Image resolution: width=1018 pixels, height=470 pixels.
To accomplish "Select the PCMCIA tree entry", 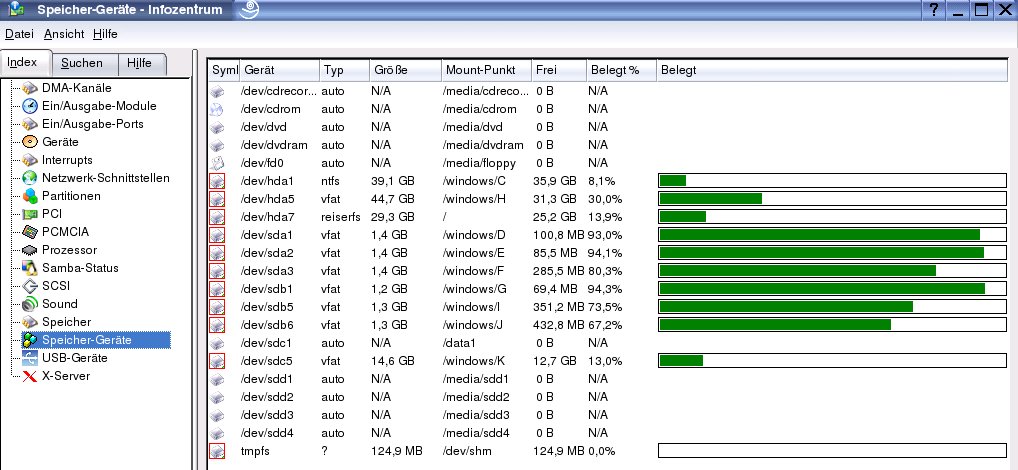I will tap(66, 232).
